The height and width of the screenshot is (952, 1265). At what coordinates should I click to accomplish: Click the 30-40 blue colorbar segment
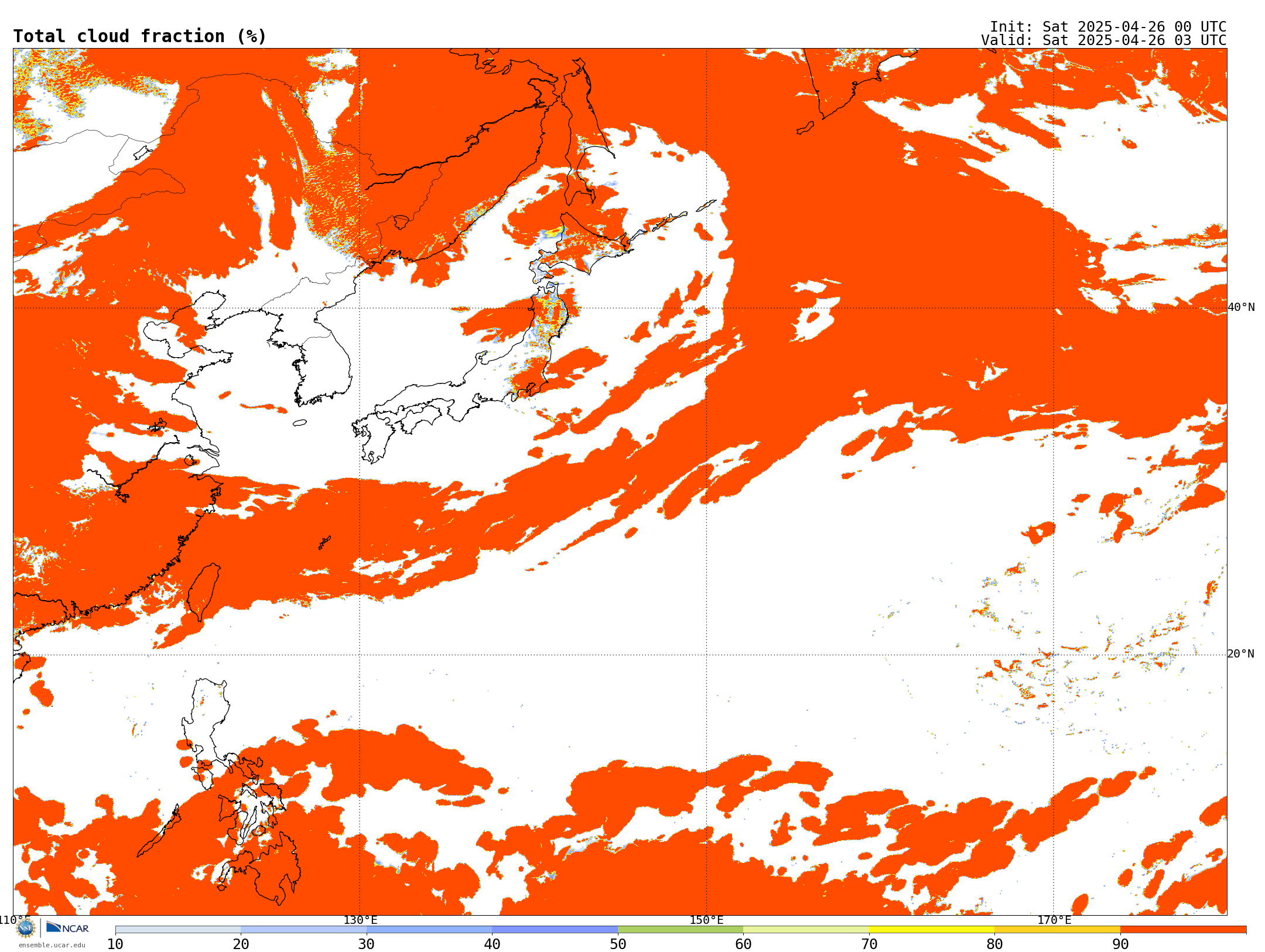[x=429, y=930]
